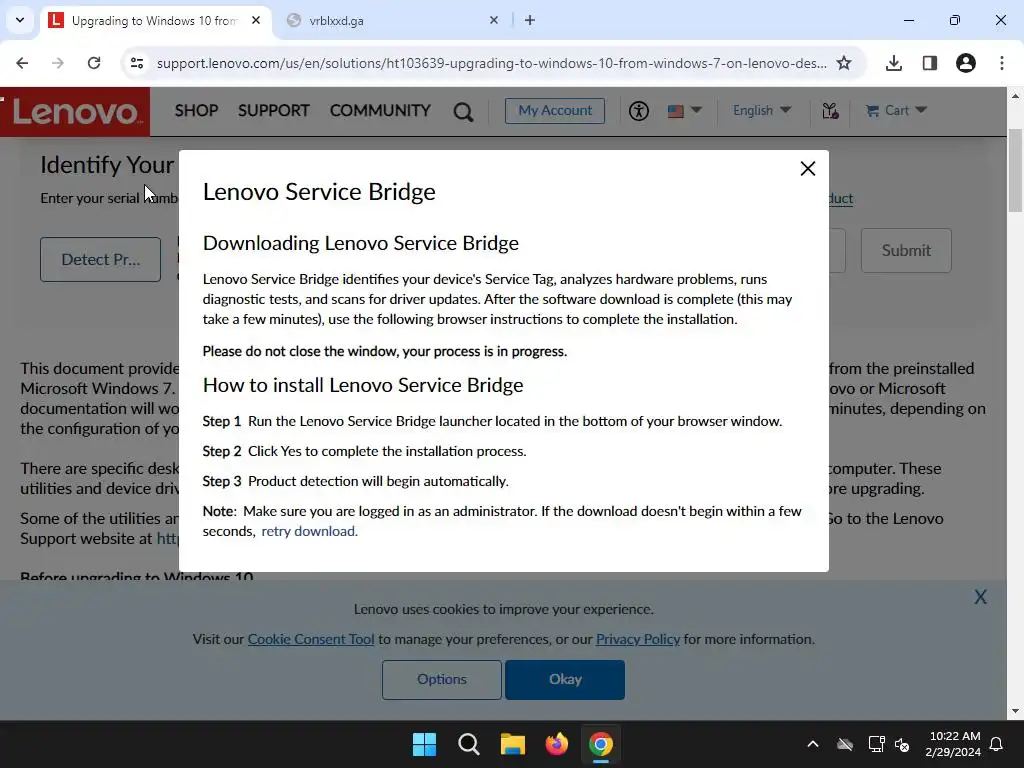Open the Chrome side panel
This screenshot has width=1024, height=768.
pos(930,63)
